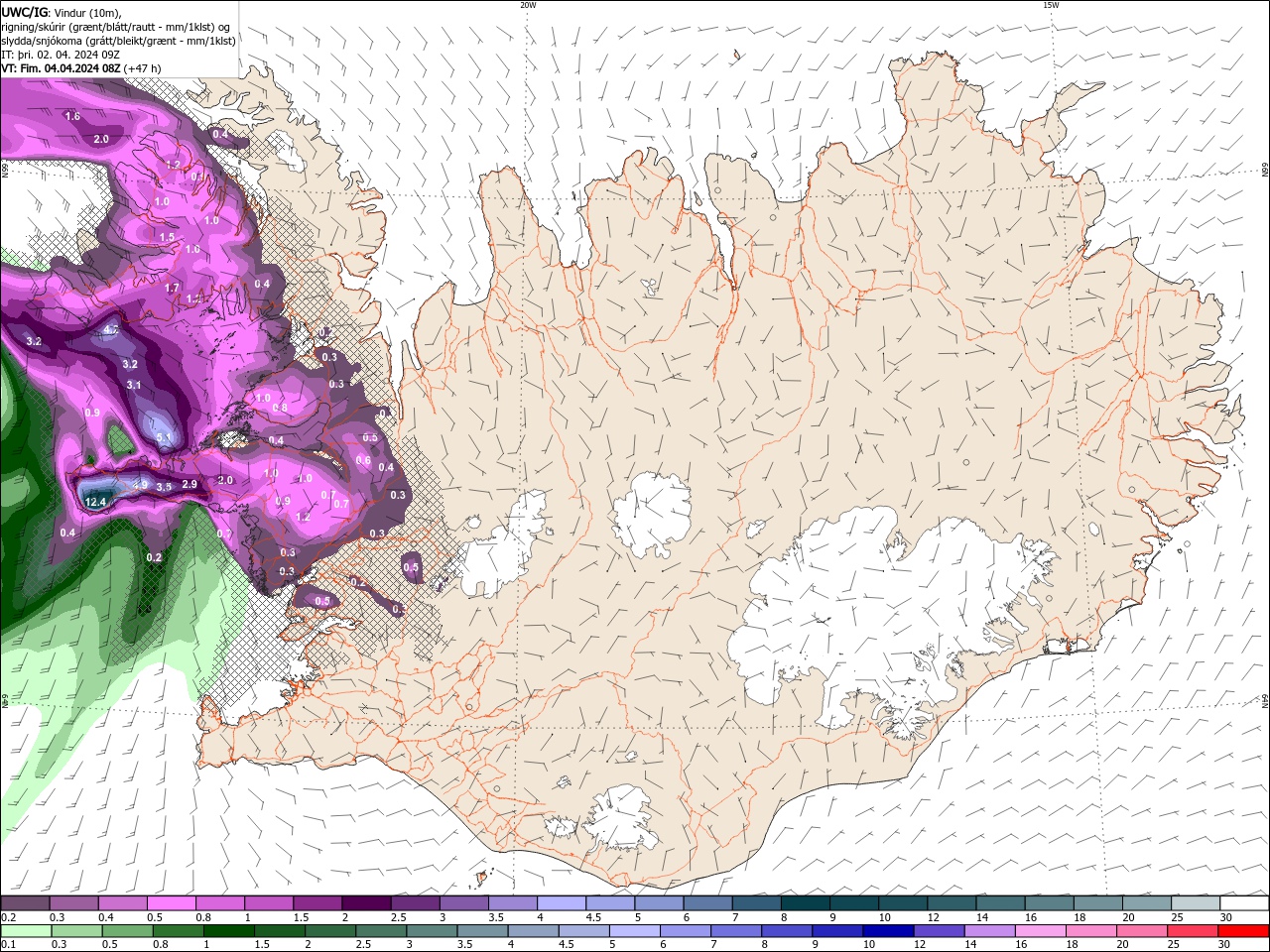Select the bright red 30+ swatch, bottom legend row
The height and width of the screenshot is (952, 1270).
[1243, 931]
